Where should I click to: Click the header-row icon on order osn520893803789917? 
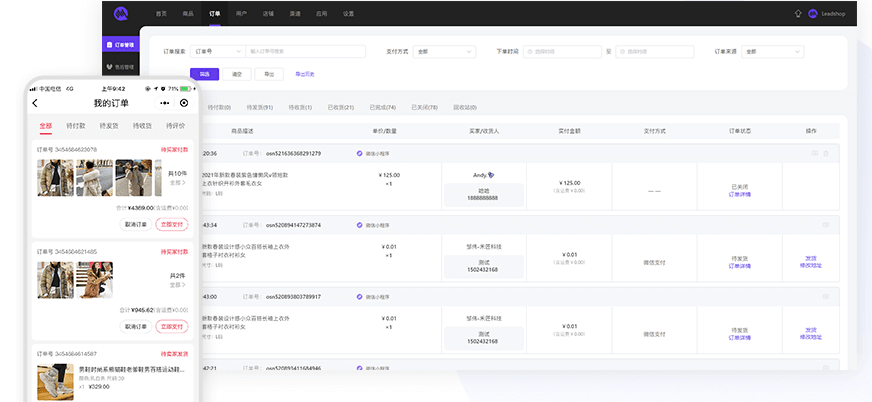[826, 296]
